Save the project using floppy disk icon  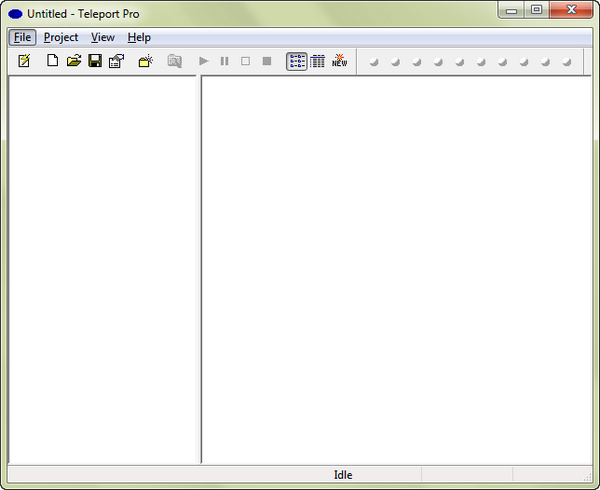pos(95,61)
